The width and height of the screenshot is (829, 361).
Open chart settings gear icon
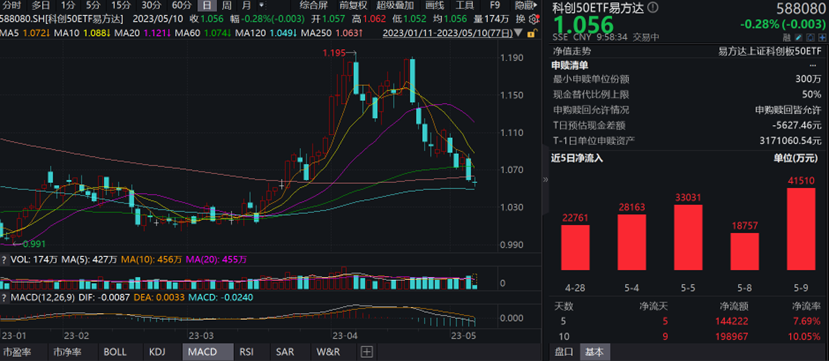click(534, 19)
